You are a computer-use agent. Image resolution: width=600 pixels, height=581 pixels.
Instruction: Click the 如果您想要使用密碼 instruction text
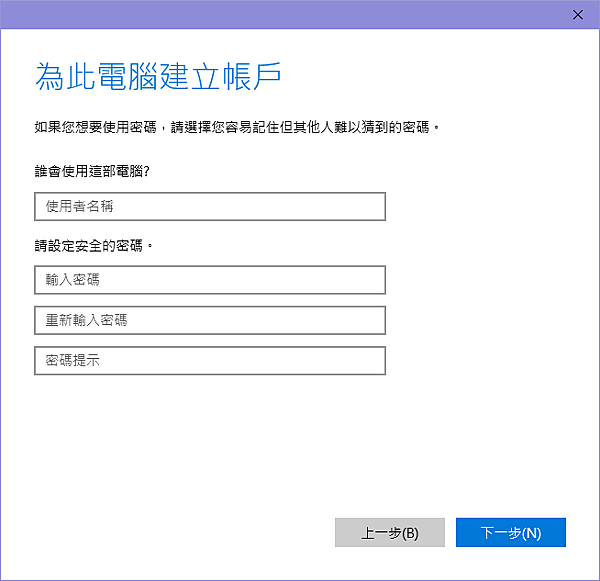236,127
